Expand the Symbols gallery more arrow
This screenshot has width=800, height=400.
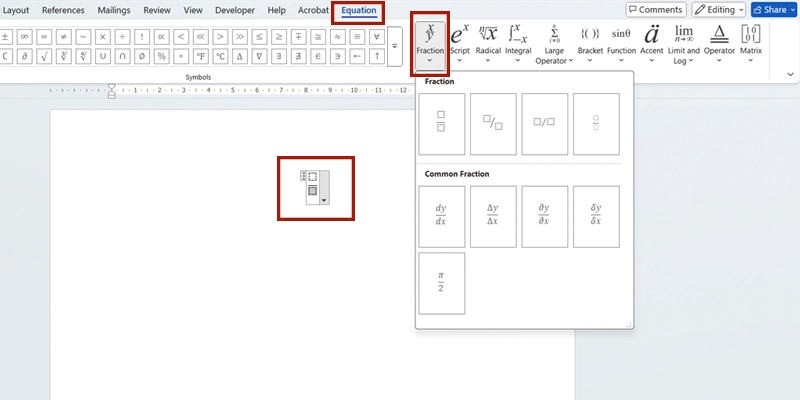(x=394, y=47)
